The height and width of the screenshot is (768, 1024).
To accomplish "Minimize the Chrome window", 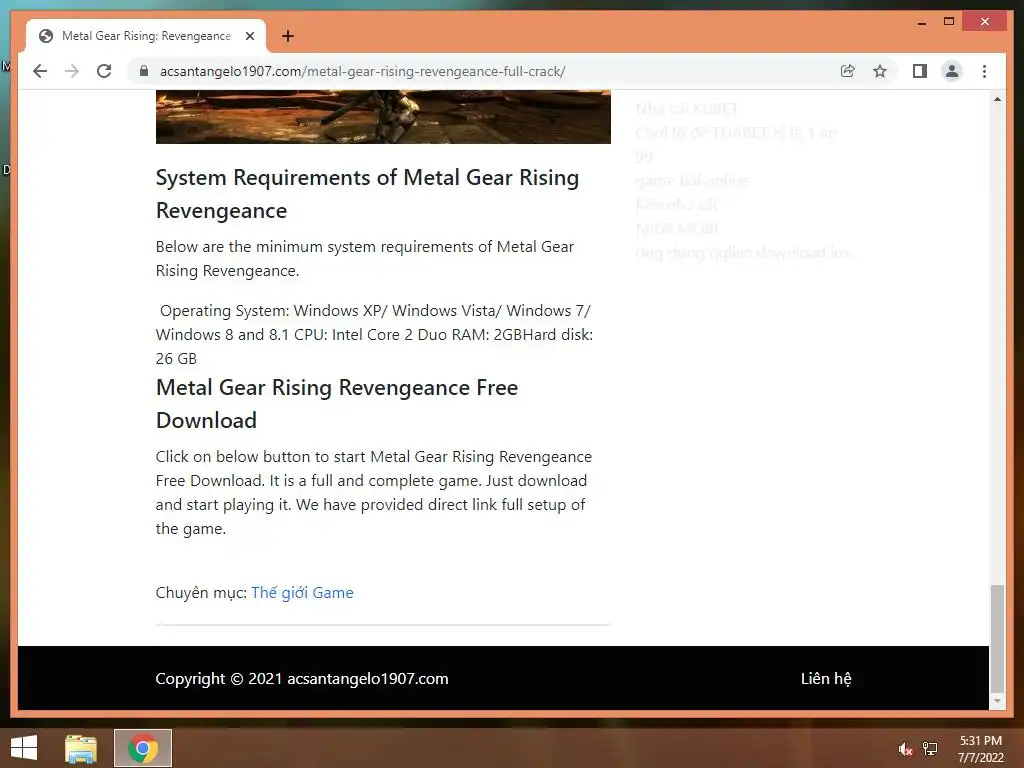I will click(922, 22).
